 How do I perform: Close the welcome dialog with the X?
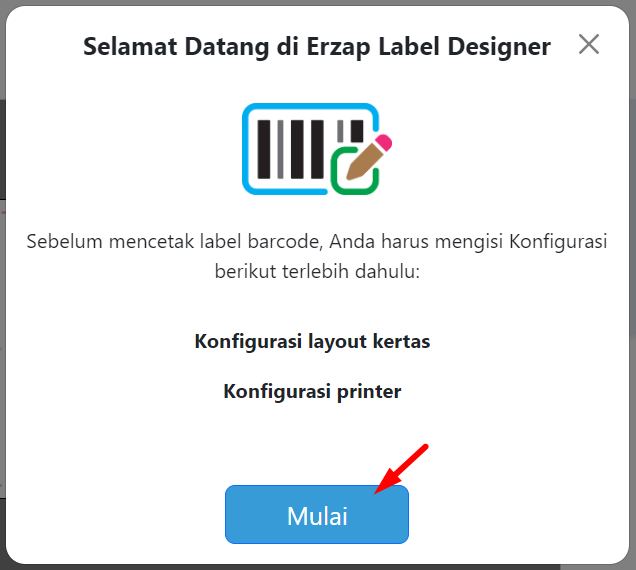589,44
